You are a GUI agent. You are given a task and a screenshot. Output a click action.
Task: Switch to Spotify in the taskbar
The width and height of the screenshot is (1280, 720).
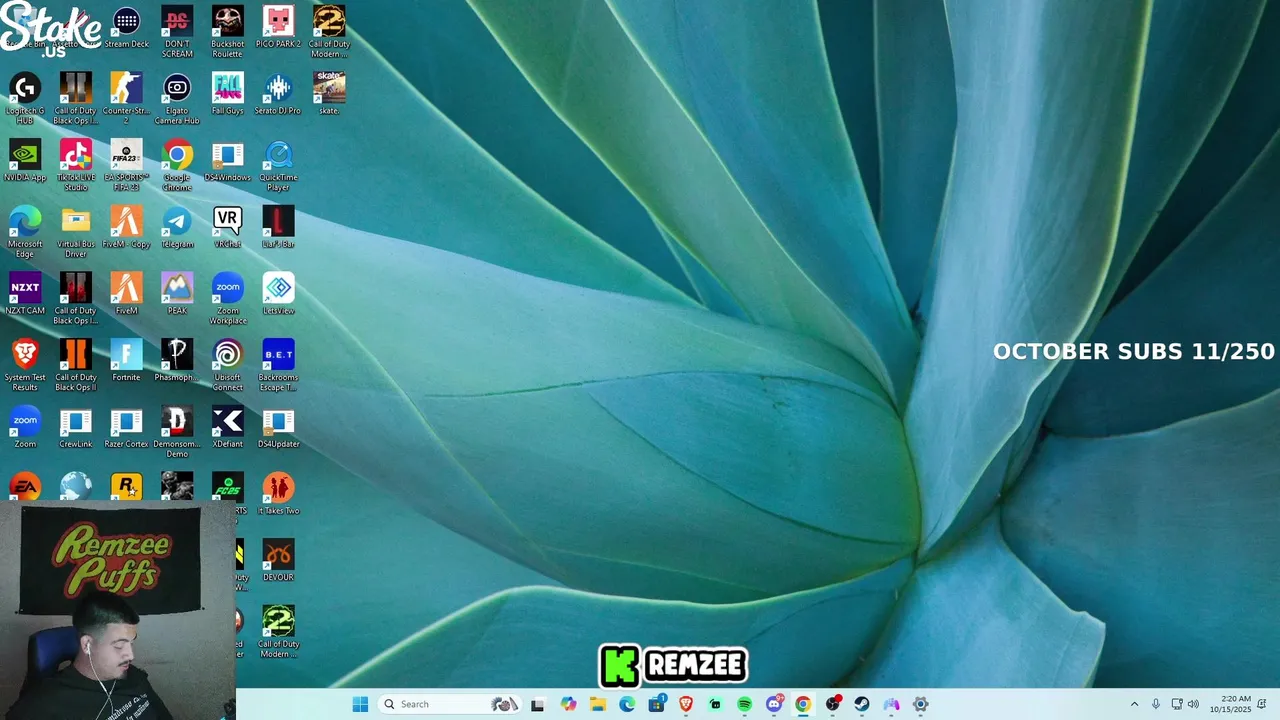(744, 704)
